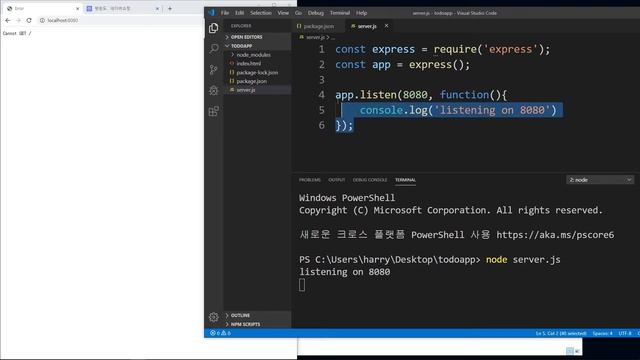The image size is (640, 360).
Task: Click the 'Cannot GET /' text in Chrome
Action: (17, 33)
